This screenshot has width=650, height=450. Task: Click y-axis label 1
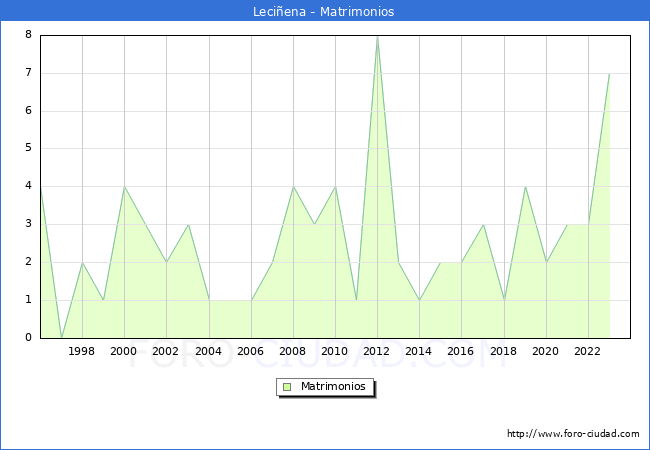[x=28, y=299]
